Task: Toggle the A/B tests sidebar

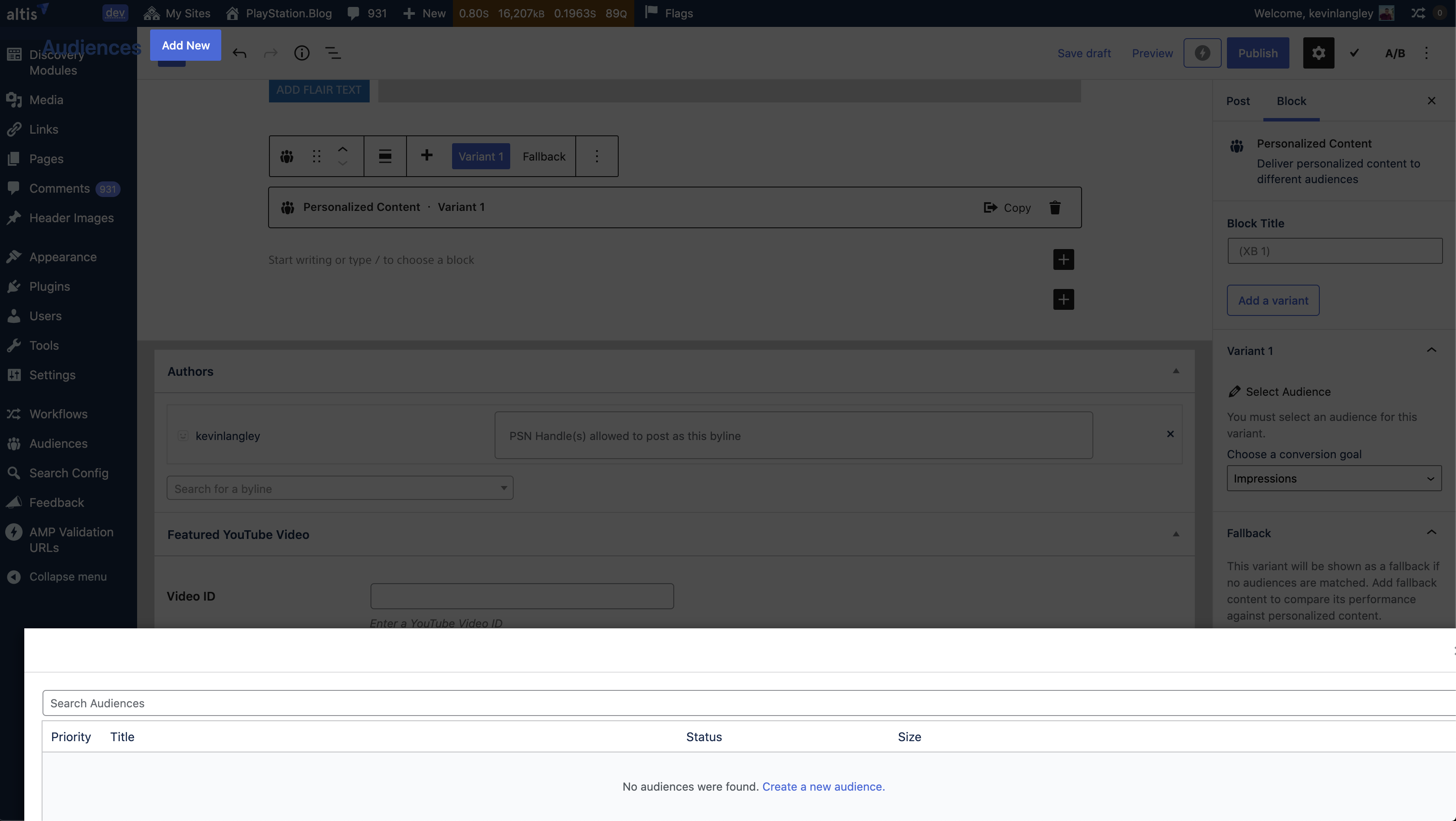Action: tap(1394, 53)
